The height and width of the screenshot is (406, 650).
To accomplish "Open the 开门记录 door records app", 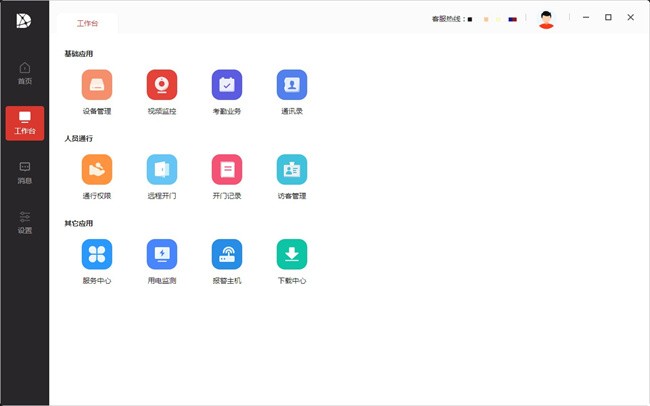I will pyautogui.click(x=227, y=170).
